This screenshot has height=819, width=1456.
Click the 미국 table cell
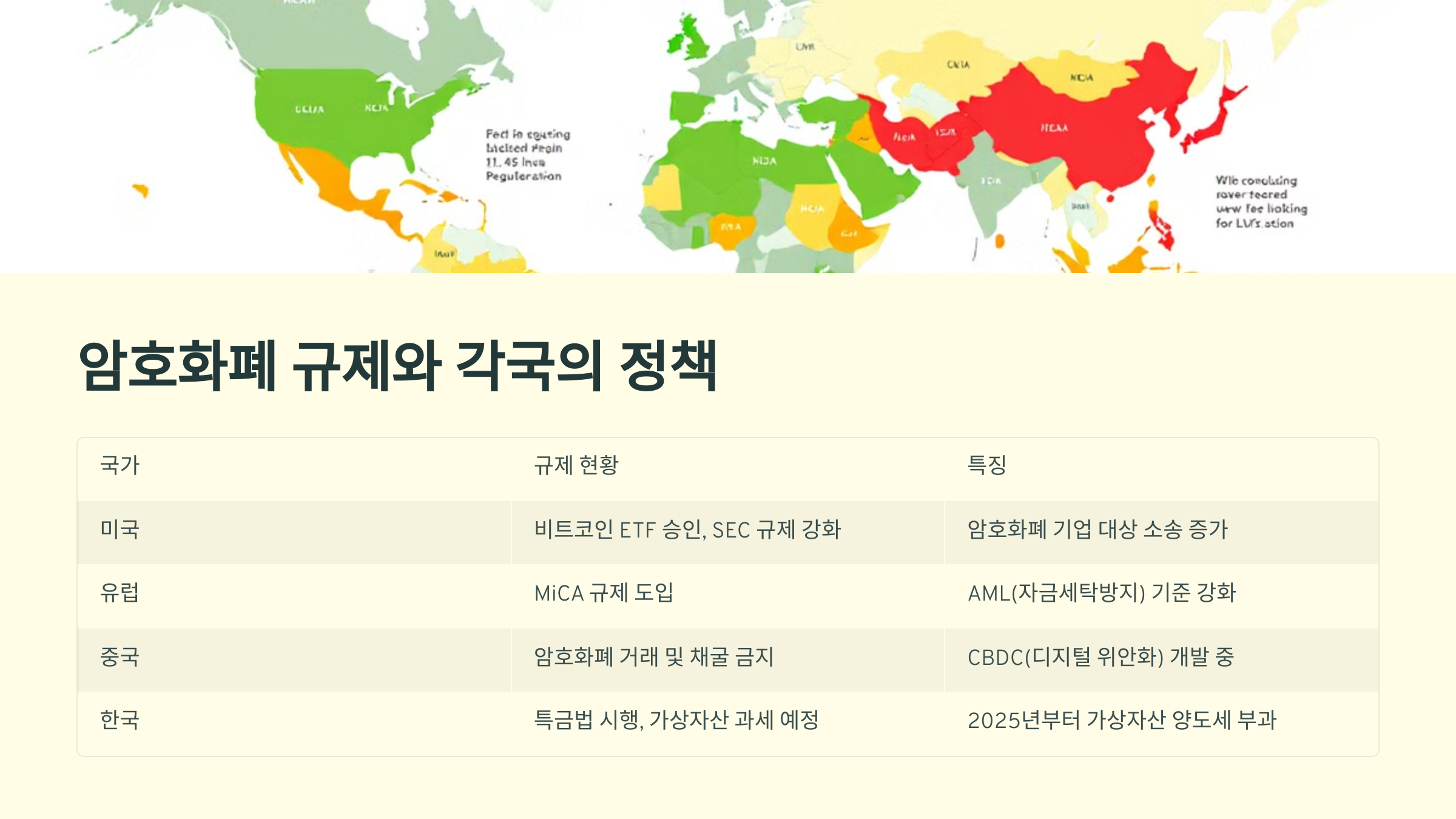click(x=120, y=530)
